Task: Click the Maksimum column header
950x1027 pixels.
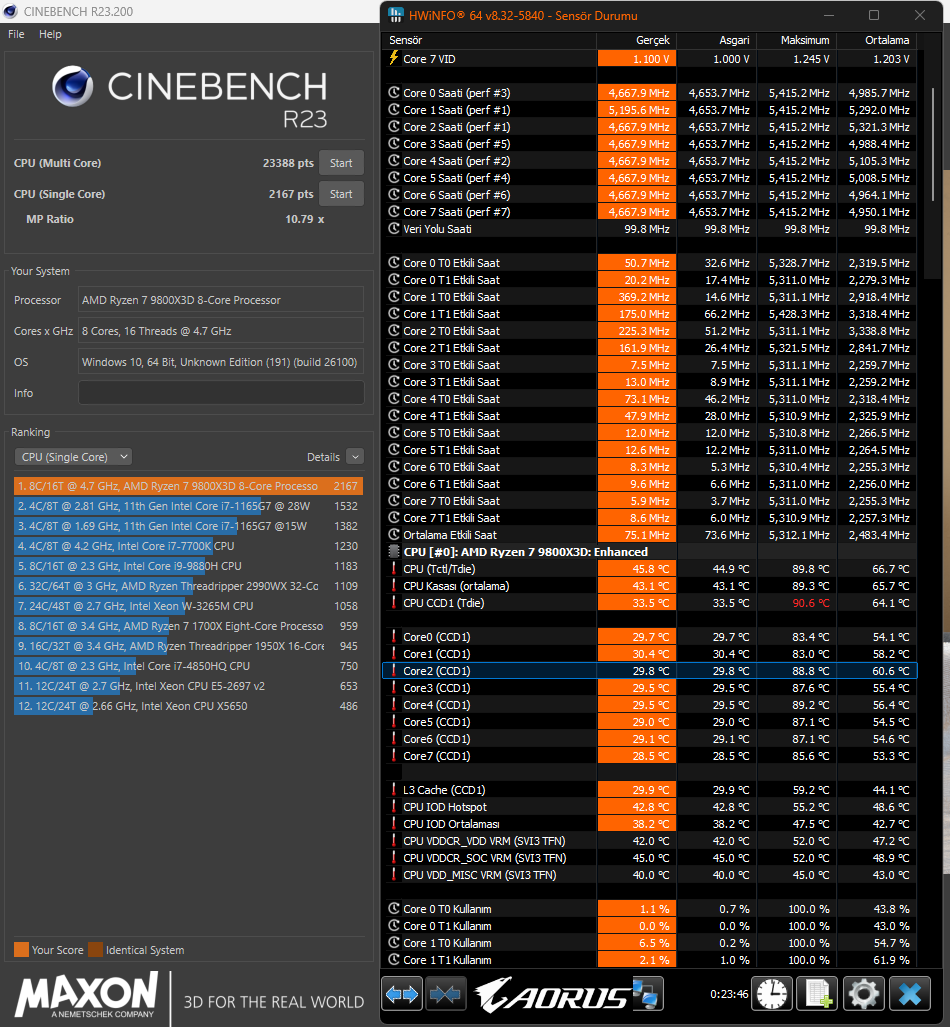Action: tap(797, 40)
